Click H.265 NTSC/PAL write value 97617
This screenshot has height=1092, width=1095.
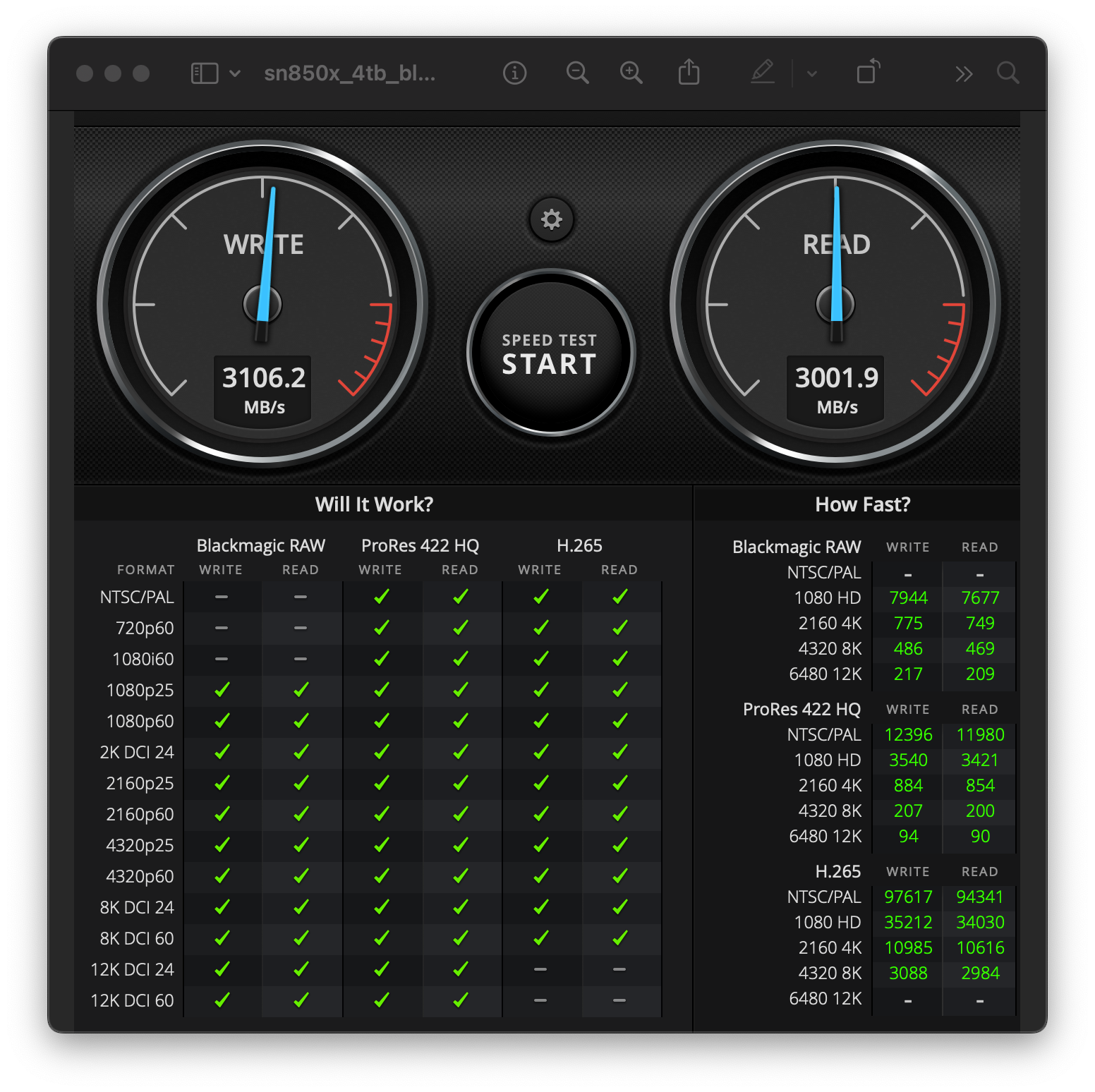click(908, 897)
